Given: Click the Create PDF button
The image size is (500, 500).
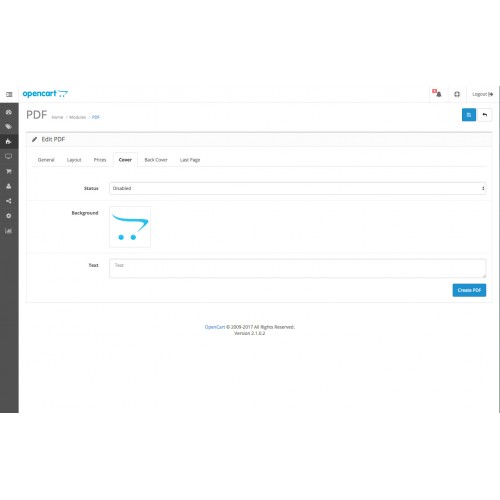Looking at the screenshot, I should point(469,290).
